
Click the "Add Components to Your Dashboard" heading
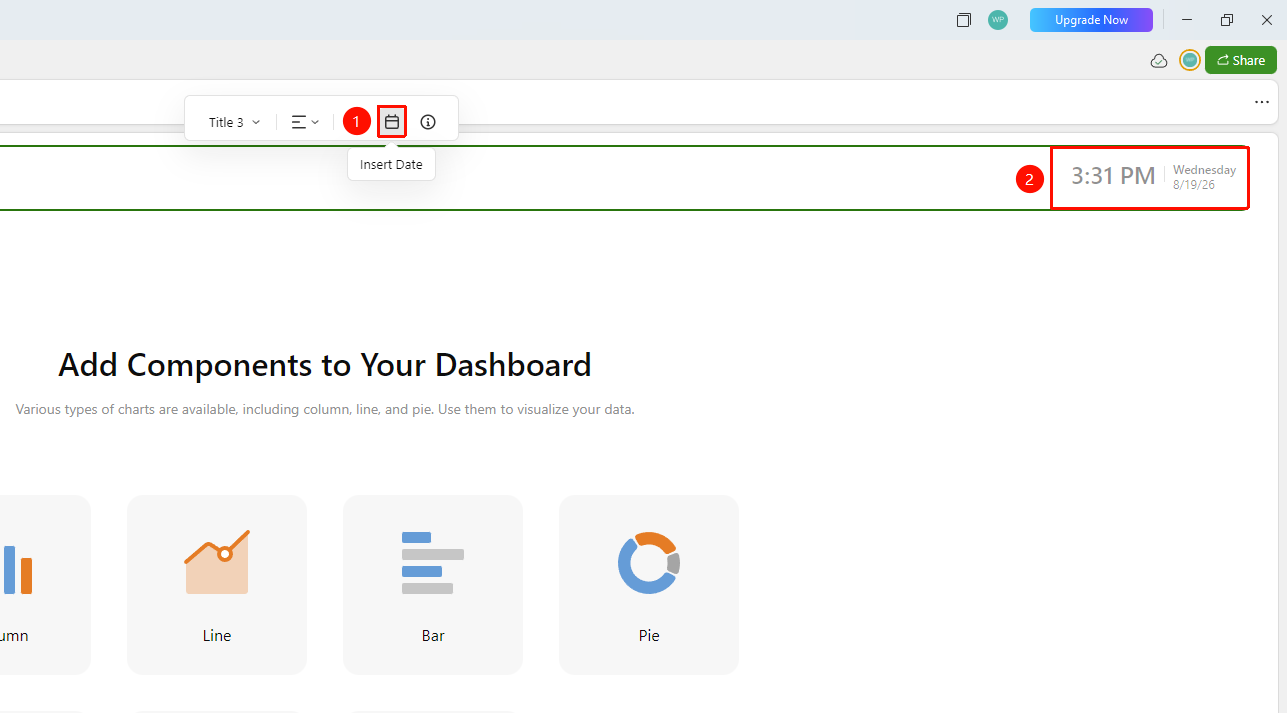pos(325,365)
